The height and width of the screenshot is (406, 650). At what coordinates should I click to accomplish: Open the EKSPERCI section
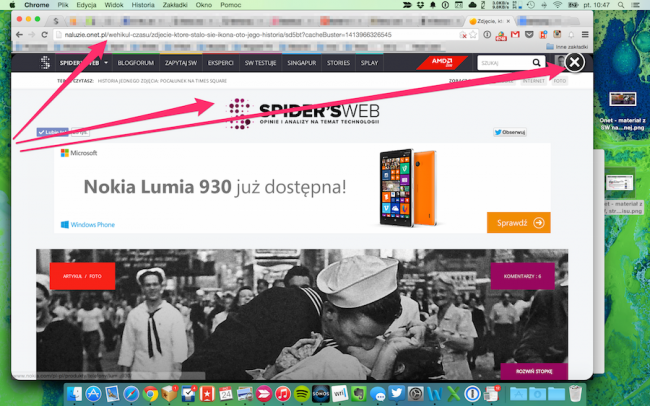coord(221,63)
